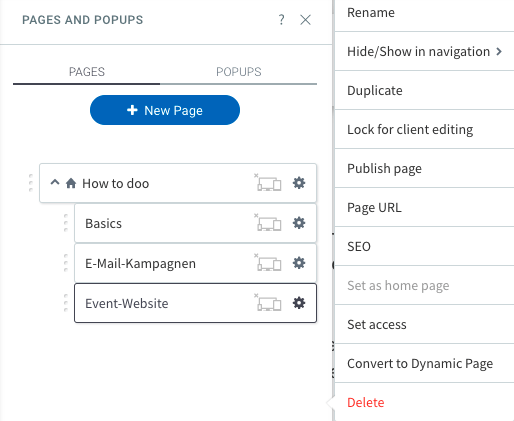
Task: Open settings gear for Event-Website page
Action: [299, 303]
